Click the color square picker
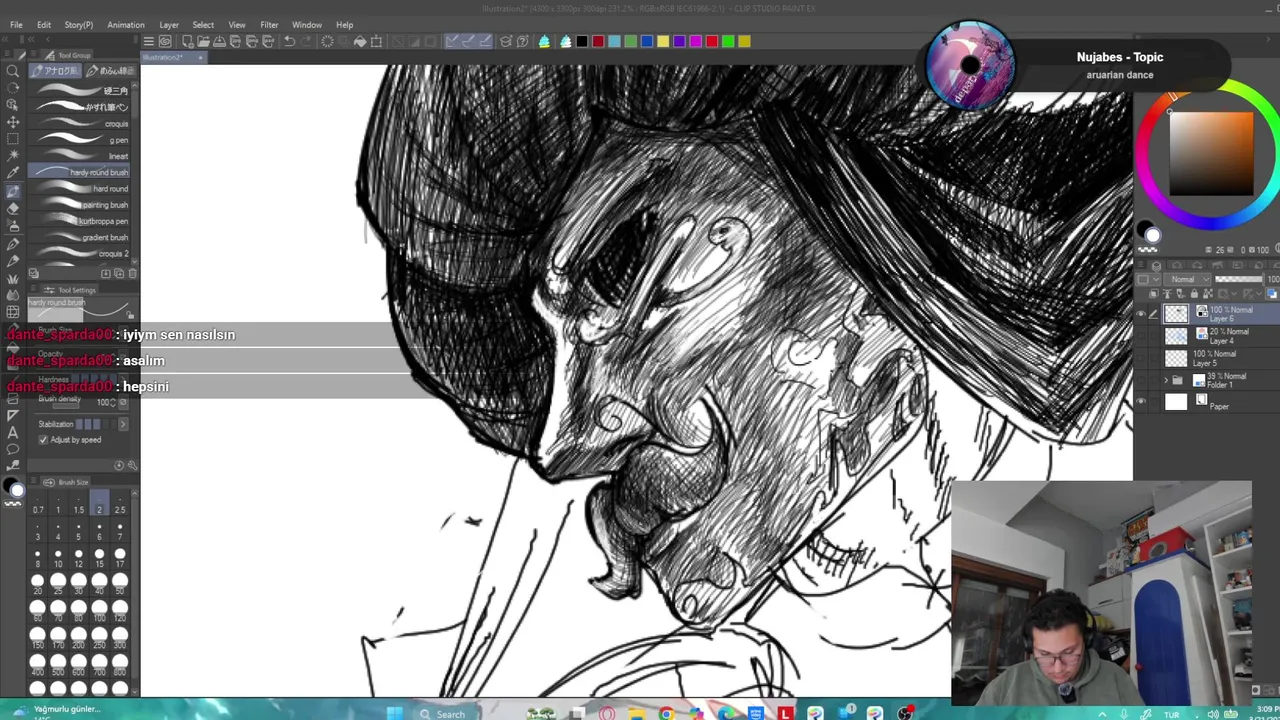 point(1212,155)
